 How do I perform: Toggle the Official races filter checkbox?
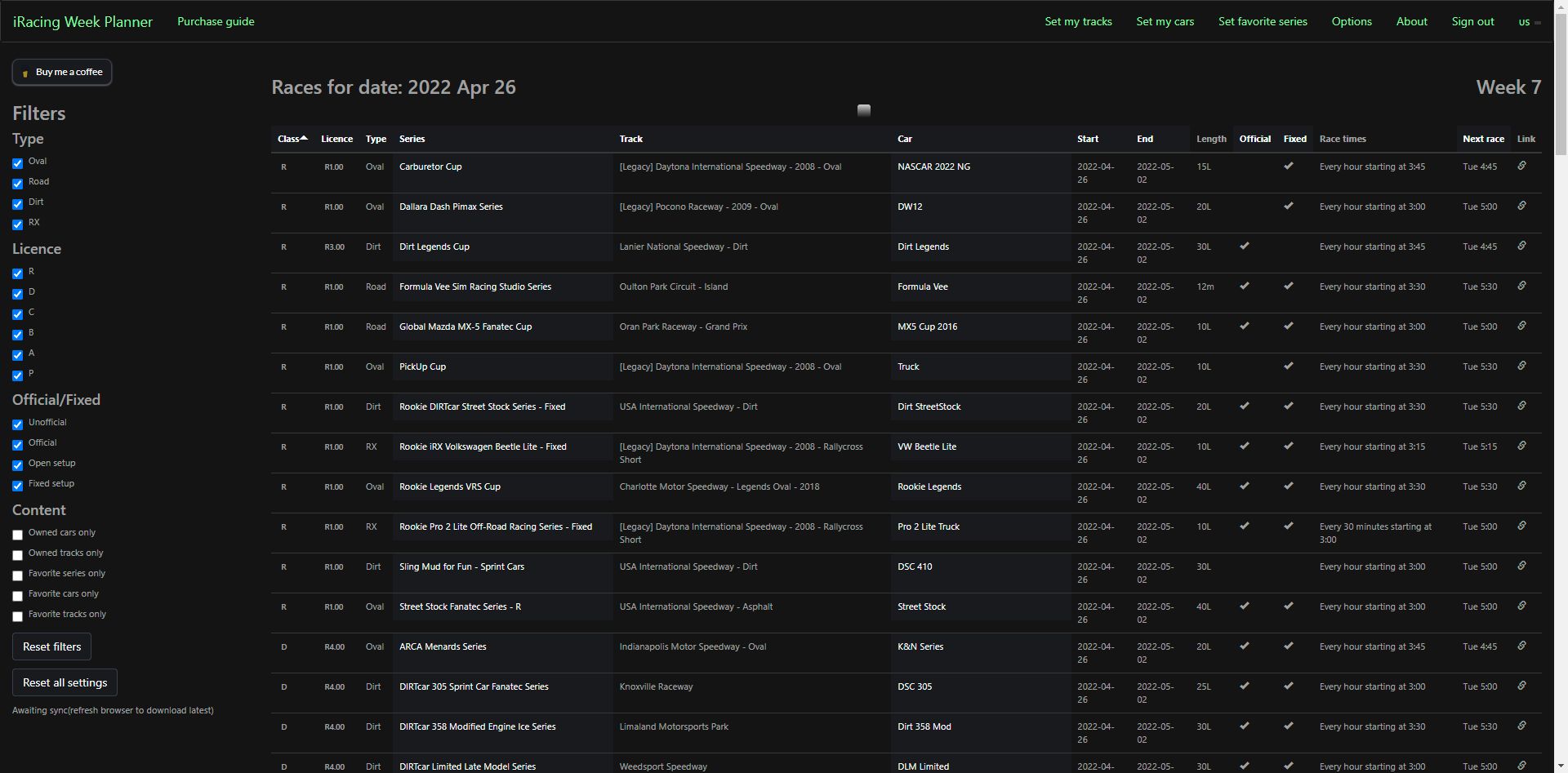(x=17, y=445)
